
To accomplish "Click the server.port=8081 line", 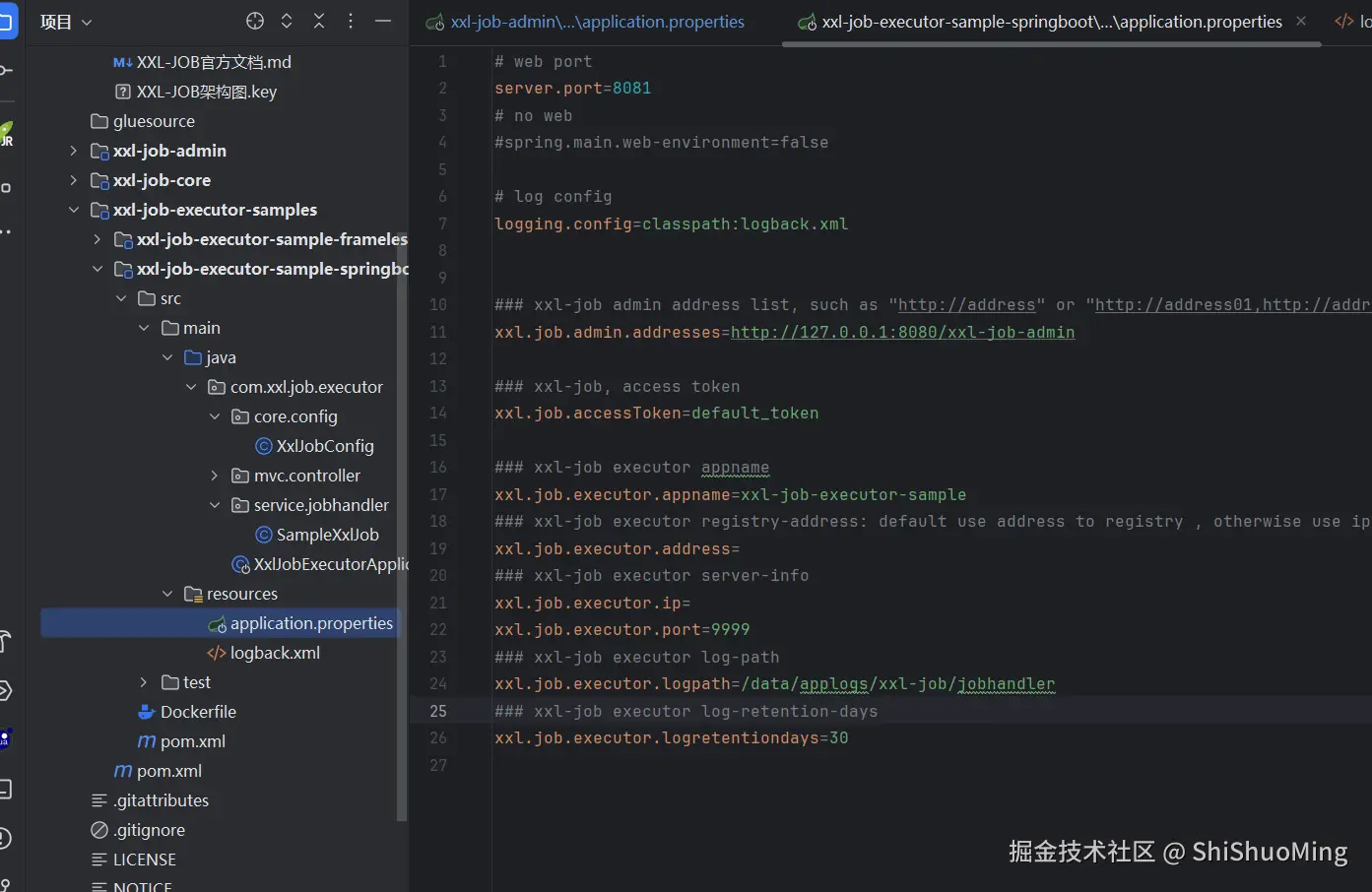I will click(572, 89).
